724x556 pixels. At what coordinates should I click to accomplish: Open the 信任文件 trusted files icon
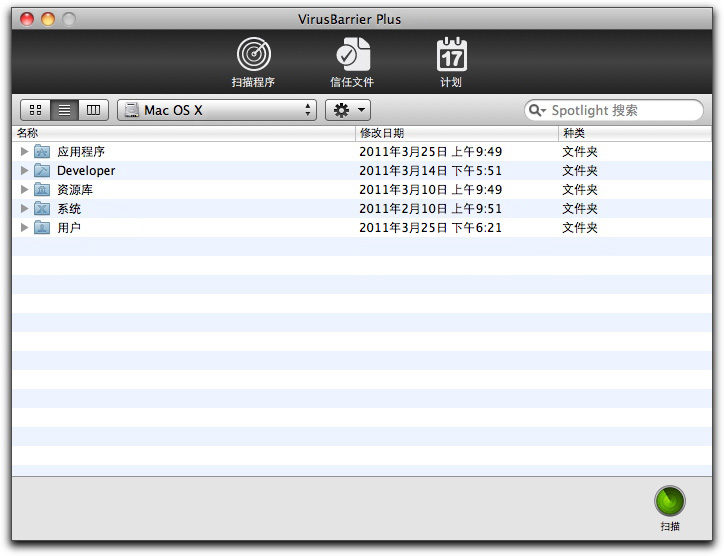coord(352,54)
